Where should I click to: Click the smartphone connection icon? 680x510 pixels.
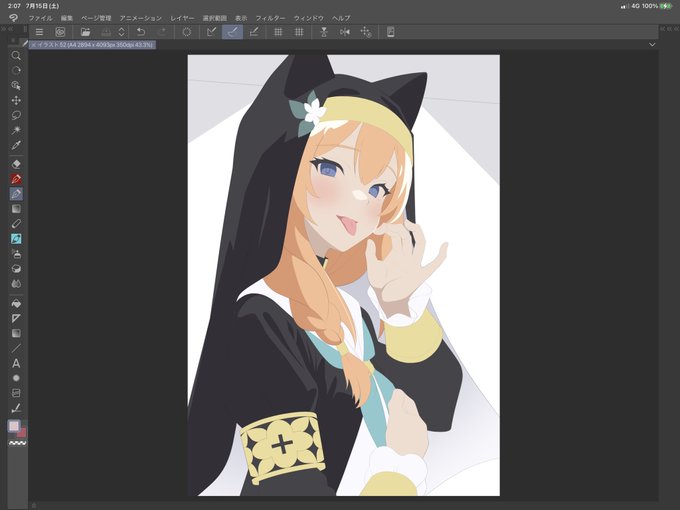(390, 32)
